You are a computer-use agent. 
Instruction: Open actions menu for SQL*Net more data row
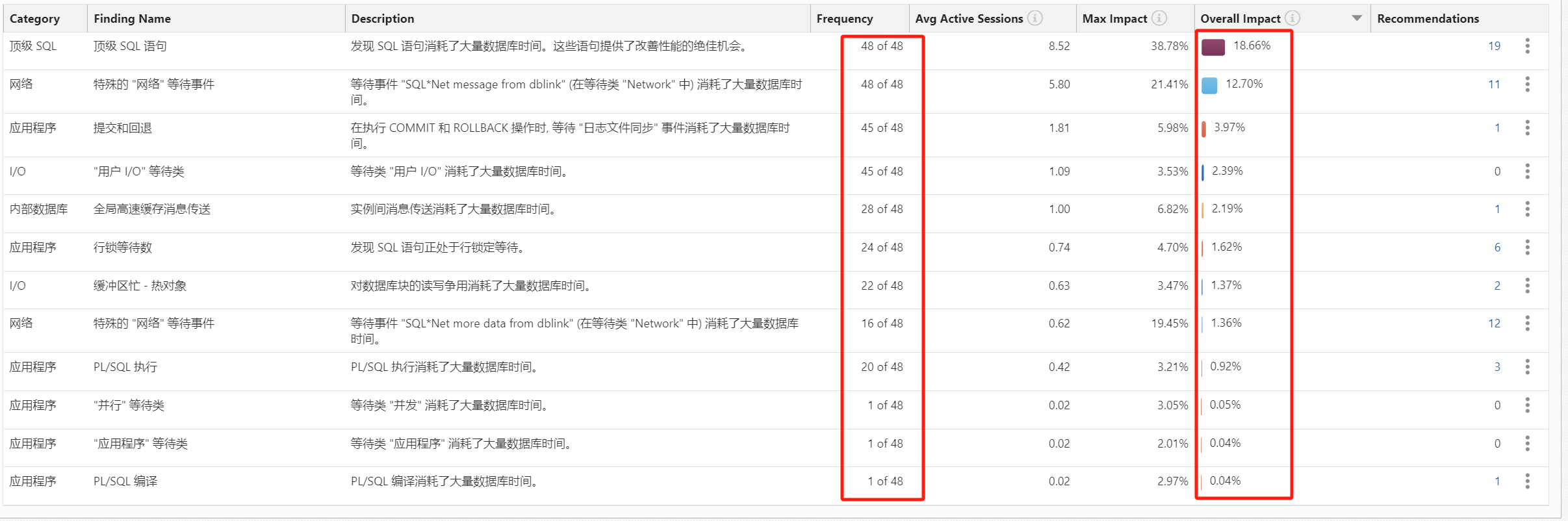click(1527, 323)
